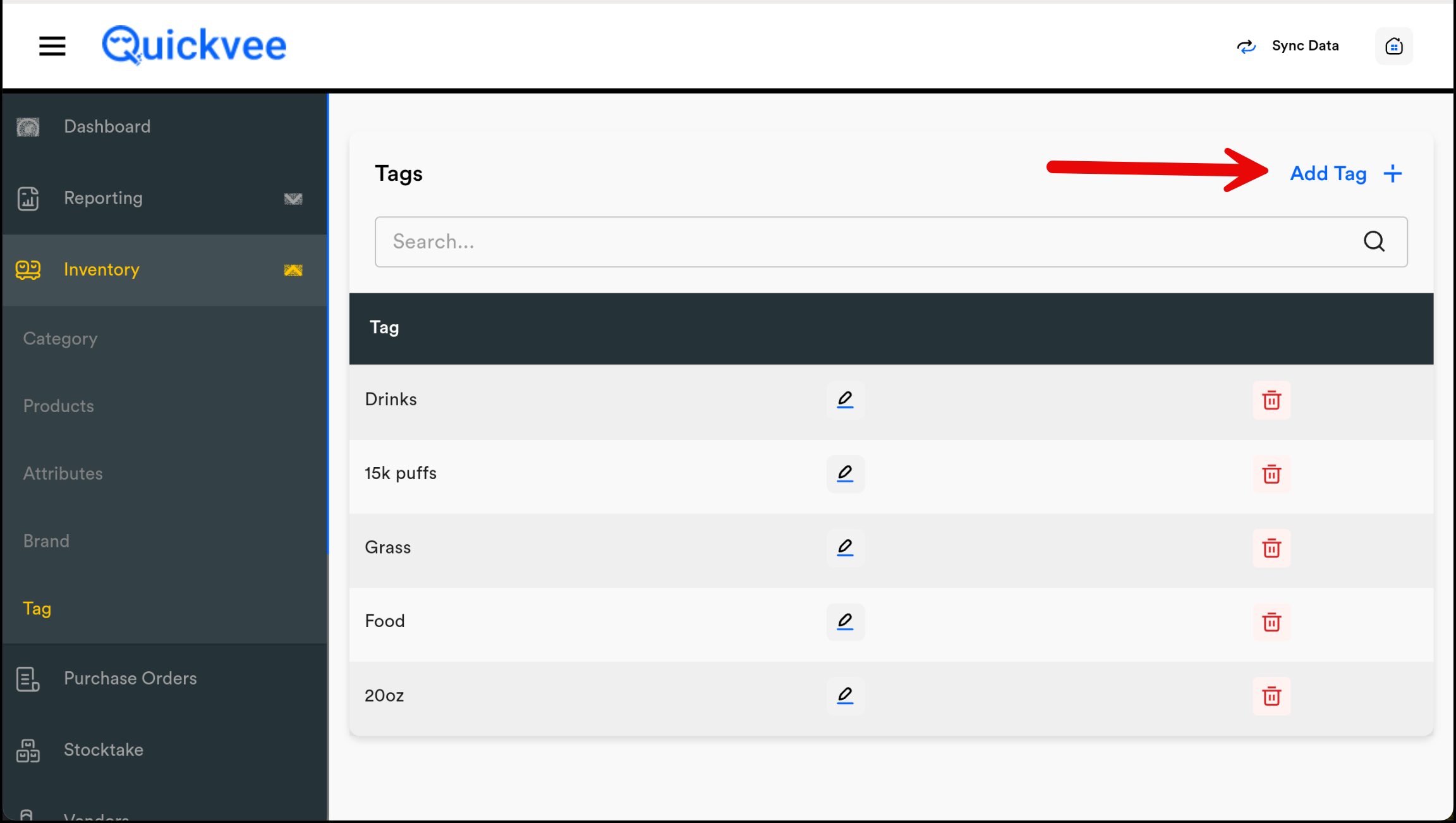Expand the Reporting menu arrow
This screenshot has width=1456, height=823.
pos(293,198)
